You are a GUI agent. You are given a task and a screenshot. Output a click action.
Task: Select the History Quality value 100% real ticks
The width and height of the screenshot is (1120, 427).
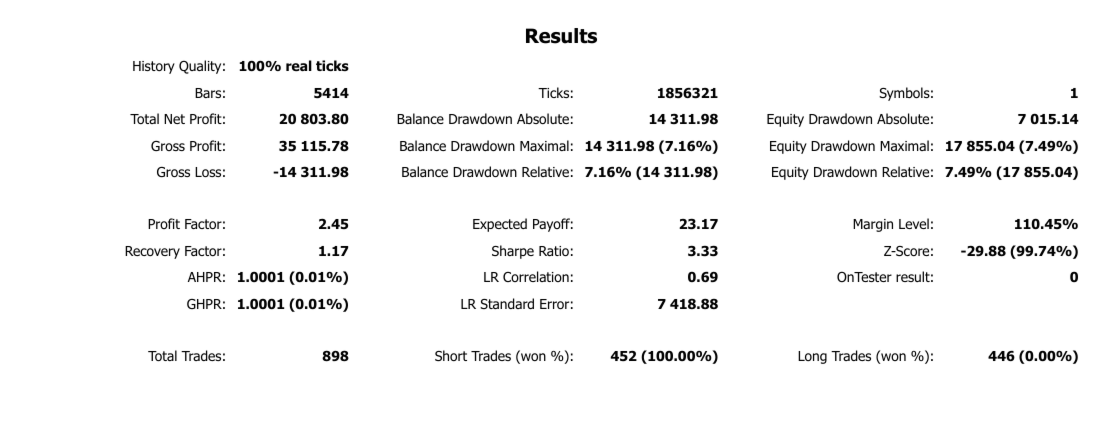[x=294, y=66]
